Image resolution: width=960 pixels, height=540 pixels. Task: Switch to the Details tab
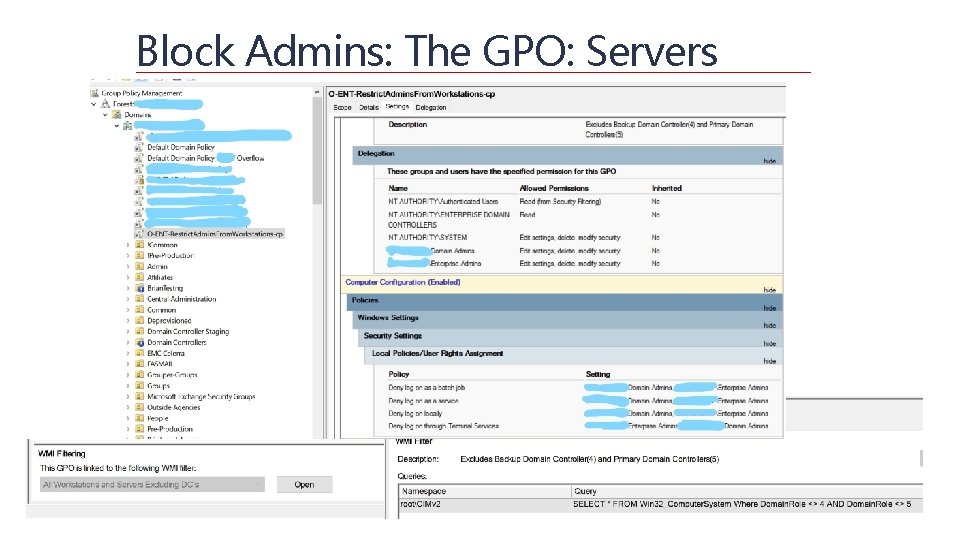point(369,107)
